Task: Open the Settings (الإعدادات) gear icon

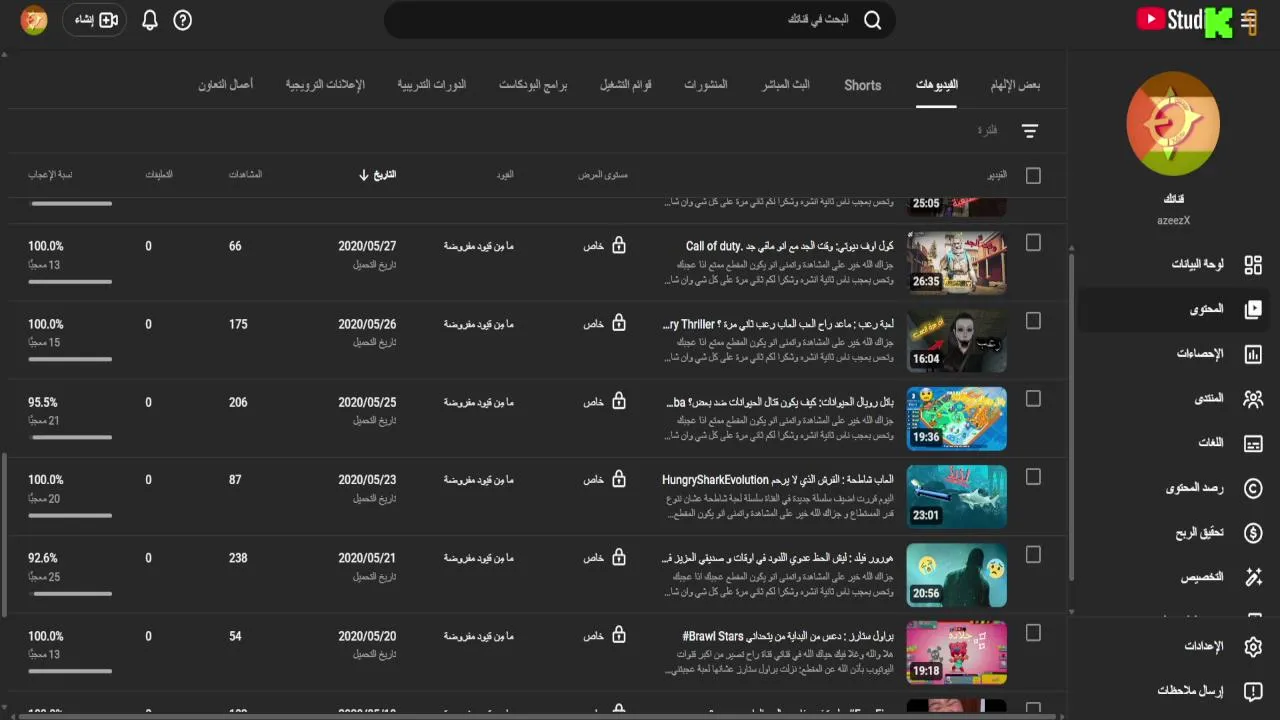Action: pos(1253,647)
